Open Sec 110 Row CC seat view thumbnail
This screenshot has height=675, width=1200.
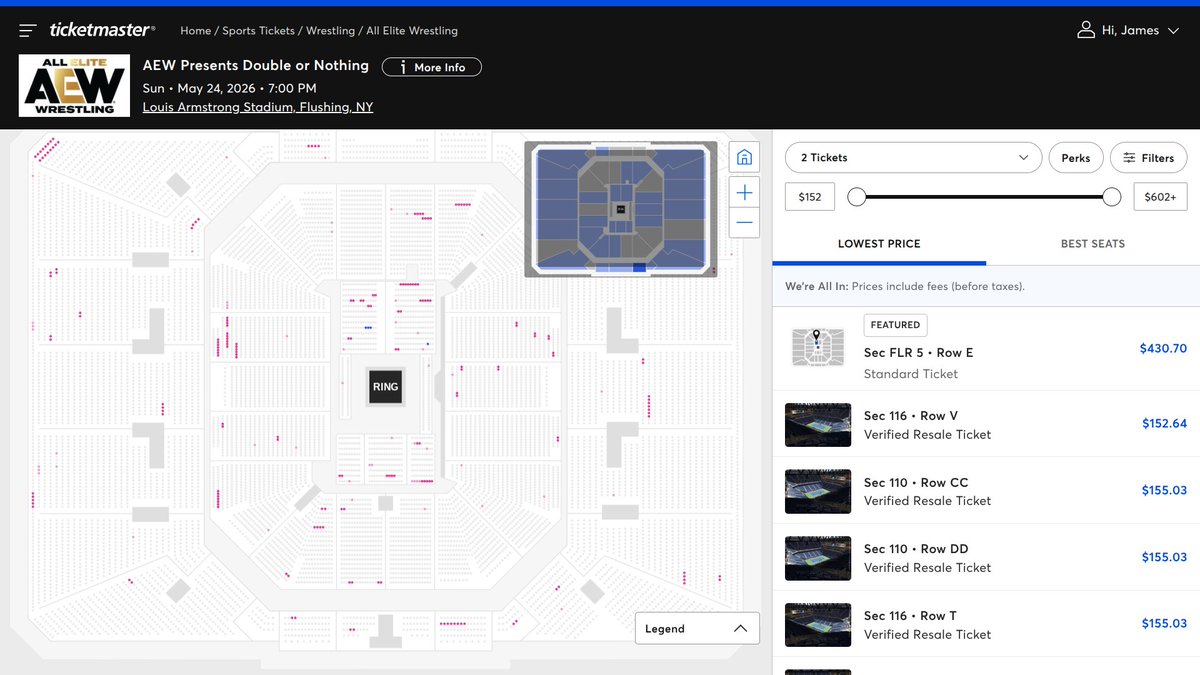point(818,492)
